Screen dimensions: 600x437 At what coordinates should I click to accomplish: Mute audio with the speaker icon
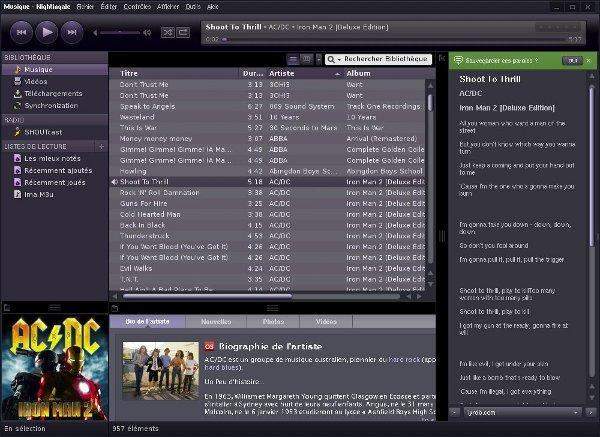pos(147,33)
